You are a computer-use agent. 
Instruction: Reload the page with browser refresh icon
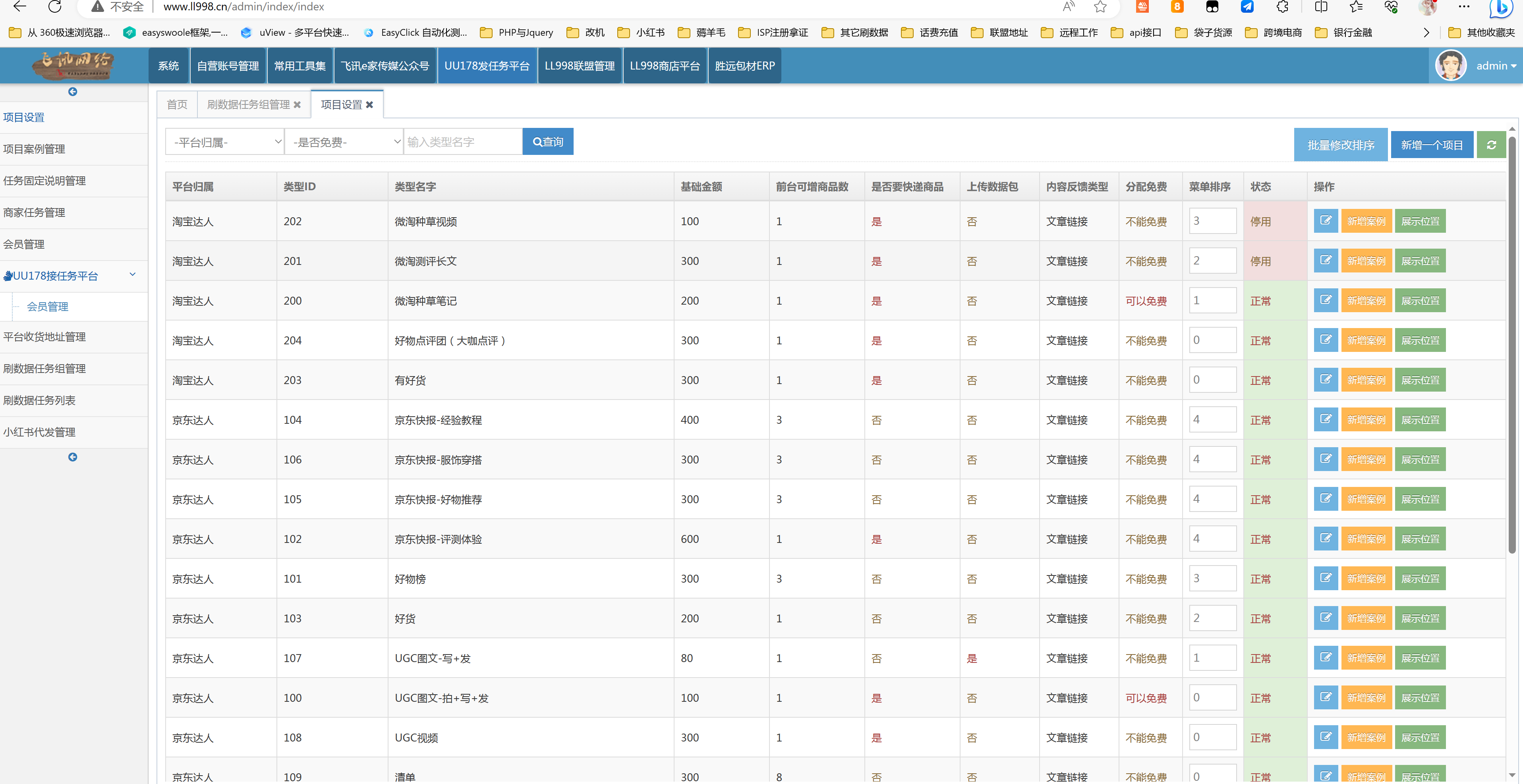55,6
